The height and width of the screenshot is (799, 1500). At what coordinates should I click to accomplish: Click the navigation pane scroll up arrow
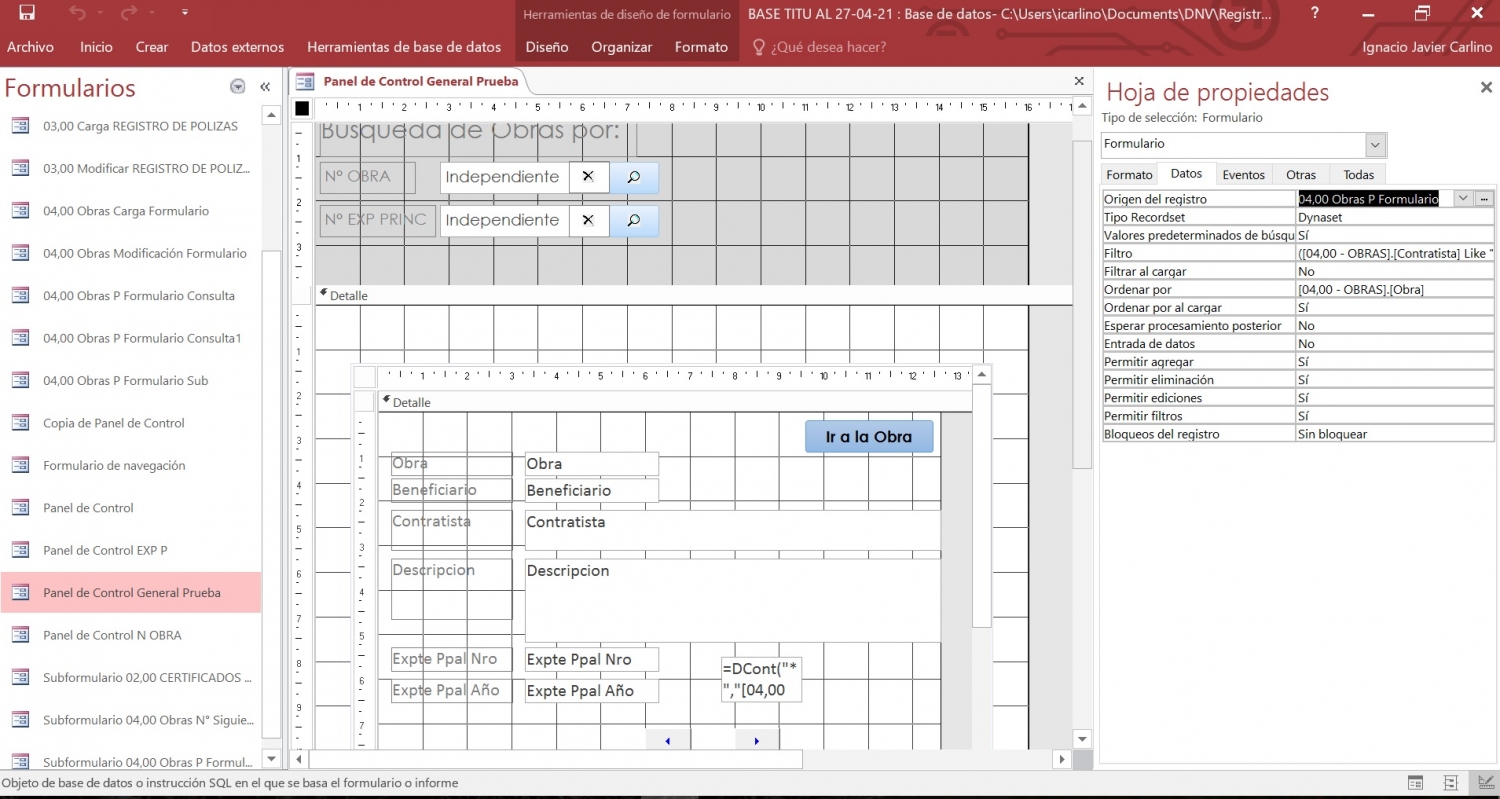tap(271, 116)
